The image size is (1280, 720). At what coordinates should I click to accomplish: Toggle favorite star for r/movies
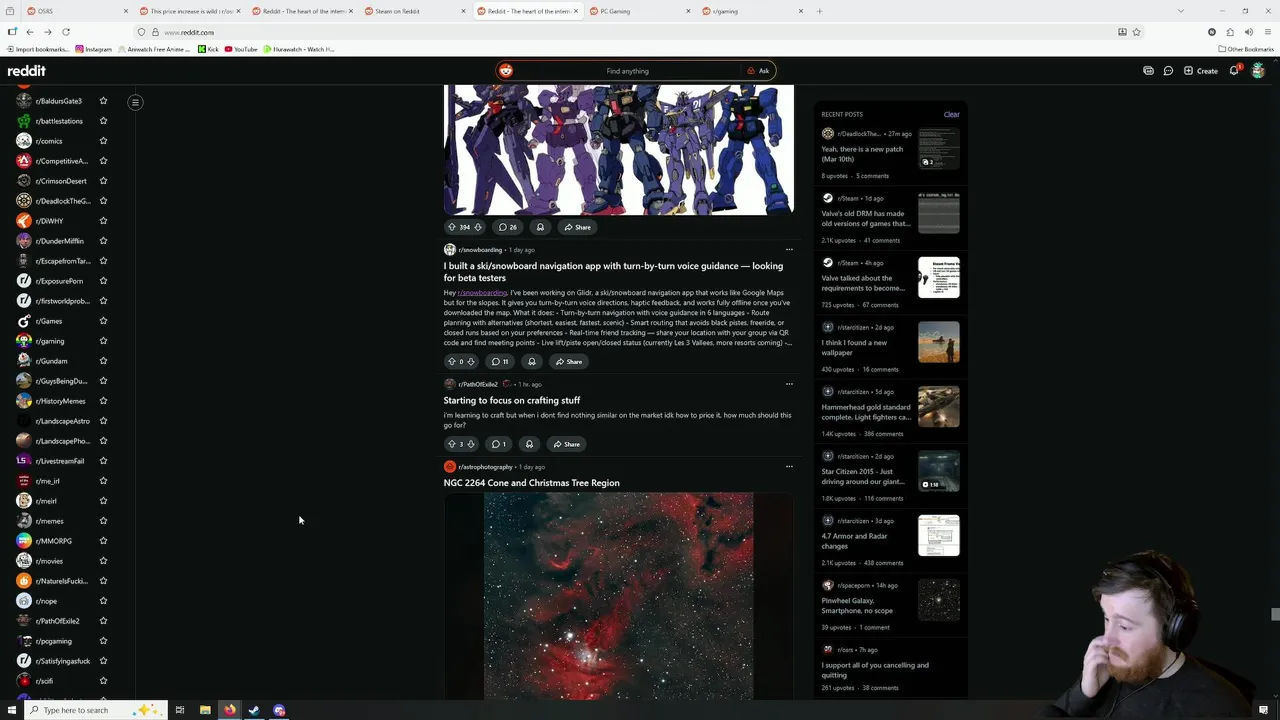(x=103, y=561)
